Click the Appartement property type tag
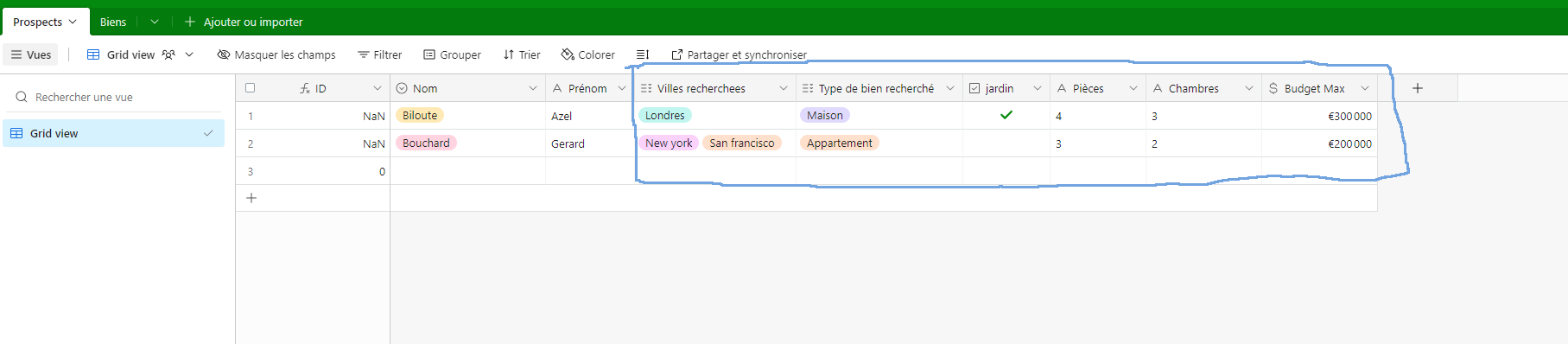This screenshot has width=1568, height=344. 840,143
